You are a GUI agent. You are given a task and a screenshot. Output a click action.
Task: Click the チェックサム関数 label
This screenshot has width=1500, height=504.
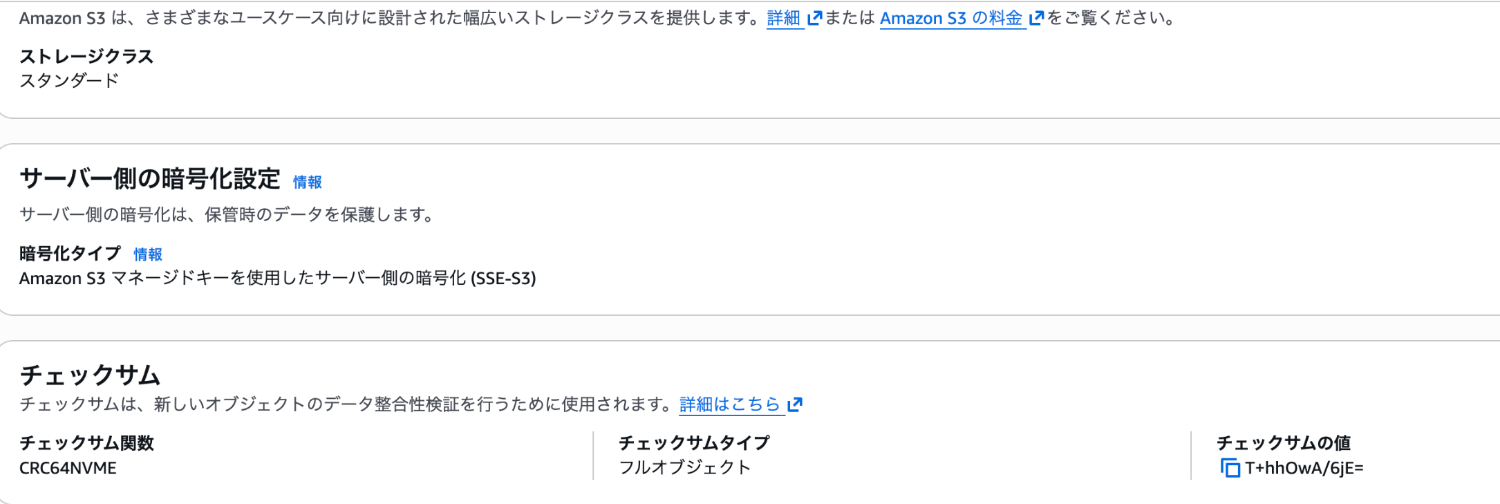tap(86, 443)
